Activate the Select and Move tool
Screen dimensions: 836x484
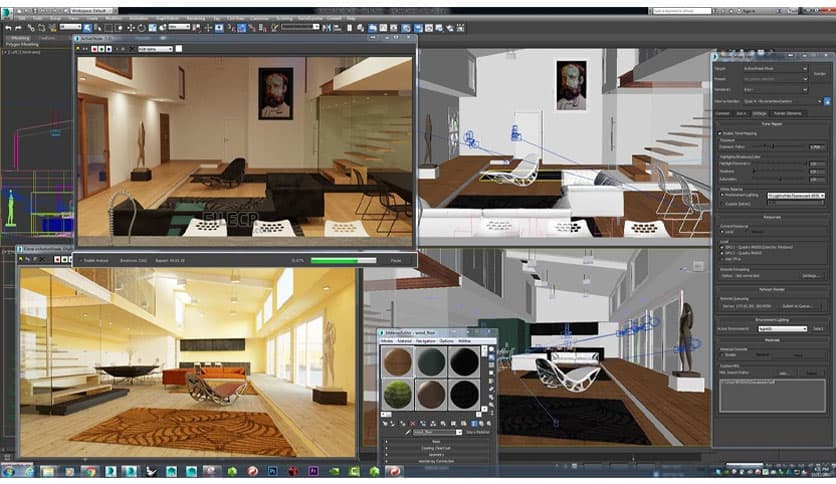[x=131, y=28]
